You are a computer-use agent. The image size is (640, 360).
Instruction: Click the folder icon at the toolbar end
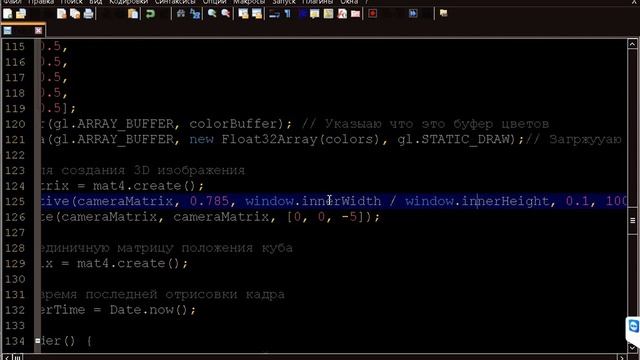(x=444, y=14)
